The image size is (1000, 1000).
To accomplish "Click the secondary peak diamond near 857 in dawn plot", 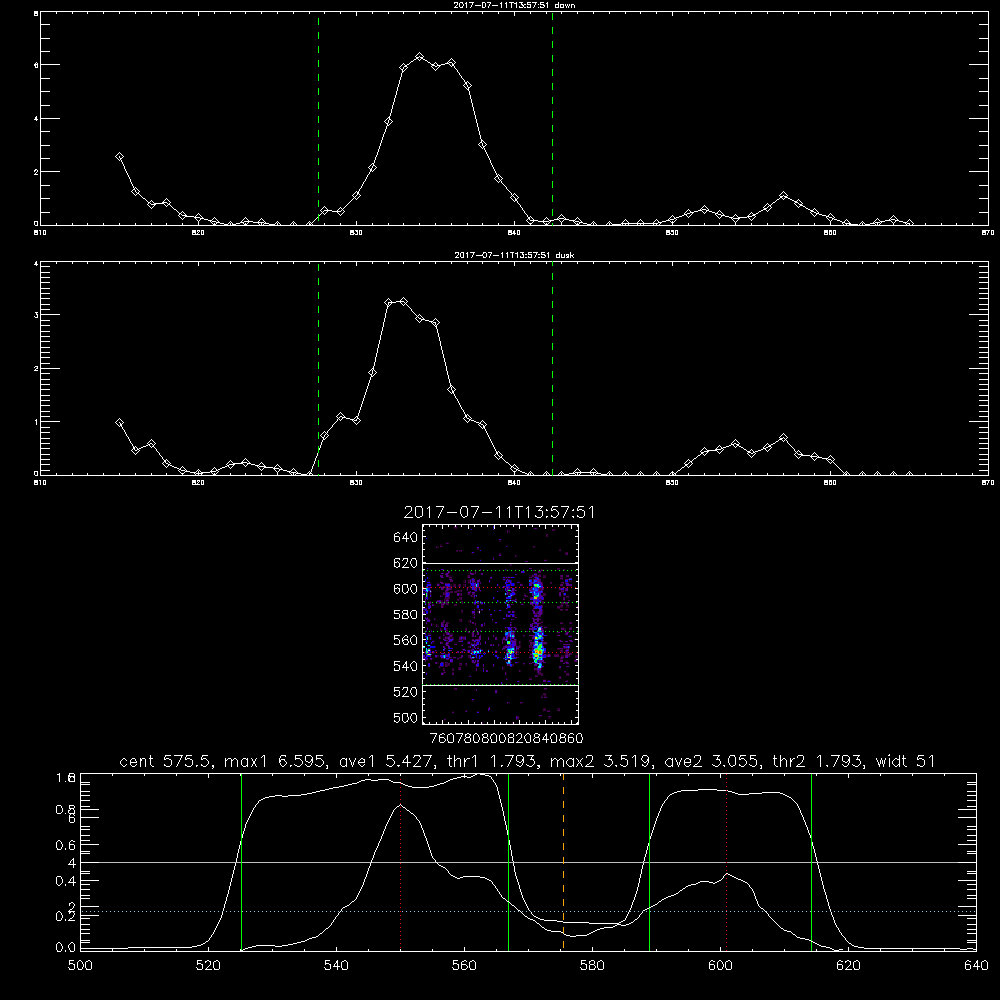I will pos(783,195).
